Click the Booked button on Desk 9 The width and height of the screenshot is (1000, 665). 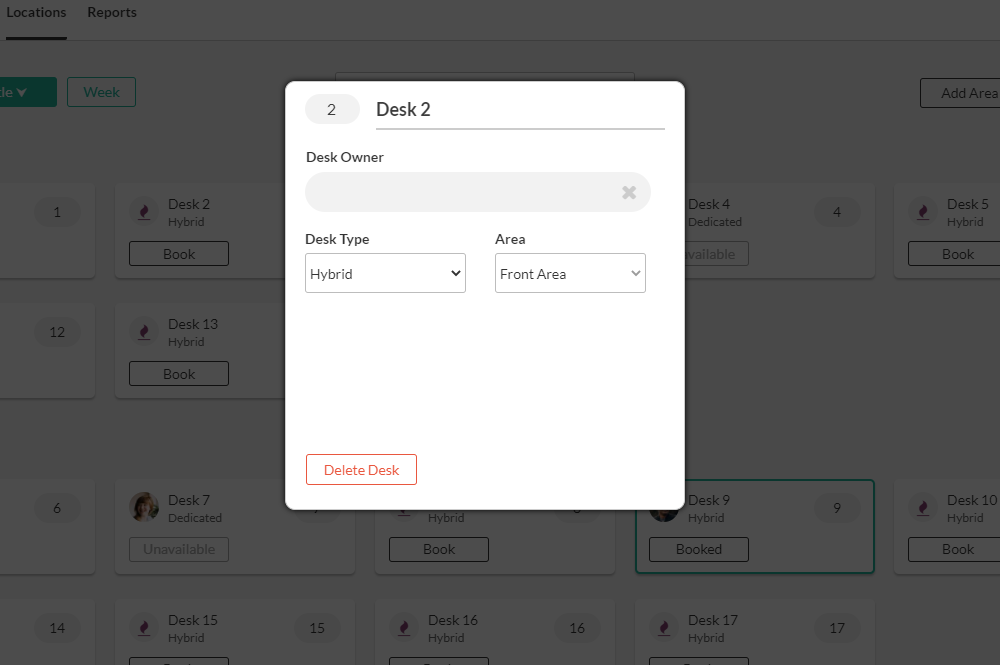[698, 550]
